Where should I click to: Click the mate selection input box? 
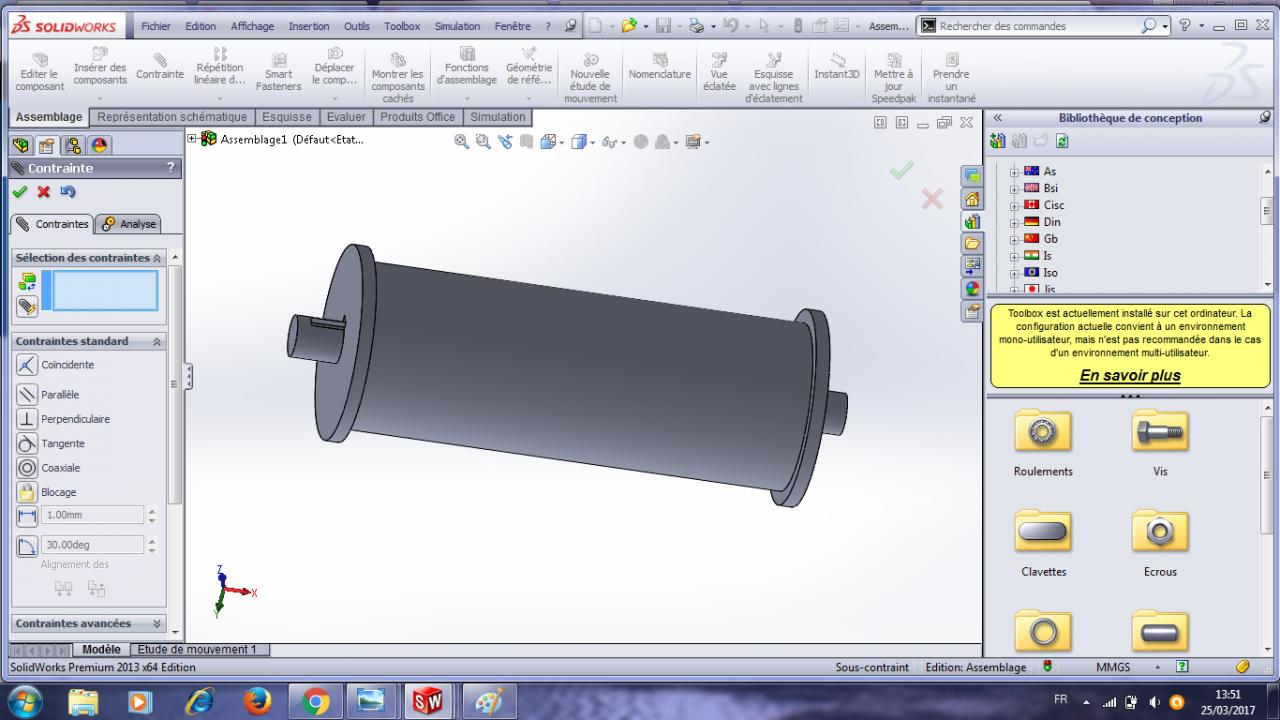(105, 291)
